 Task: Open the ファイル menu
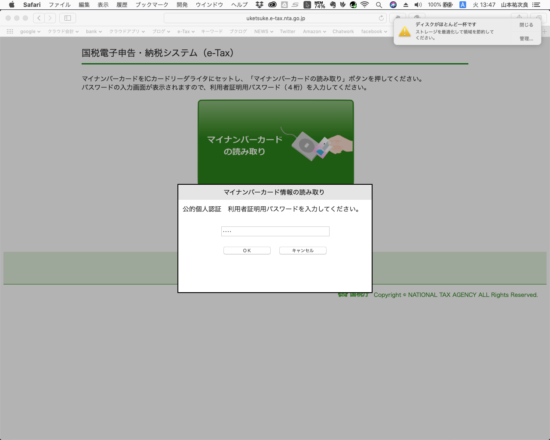pos(59,5)
